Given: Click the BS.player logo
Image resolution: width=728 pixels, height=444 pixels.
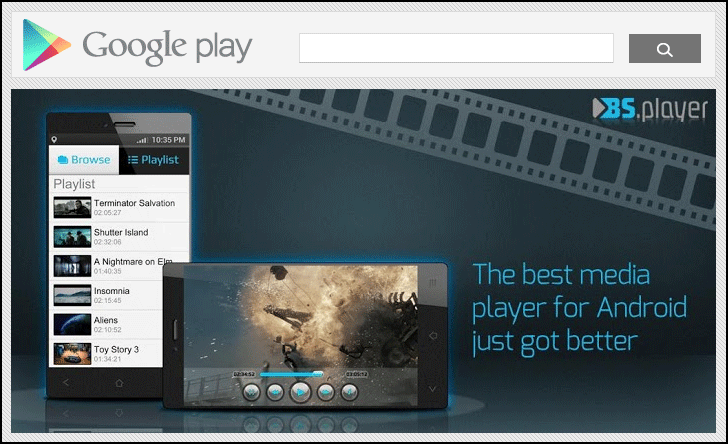Looking at the screenshot, I should coord(650,108).
